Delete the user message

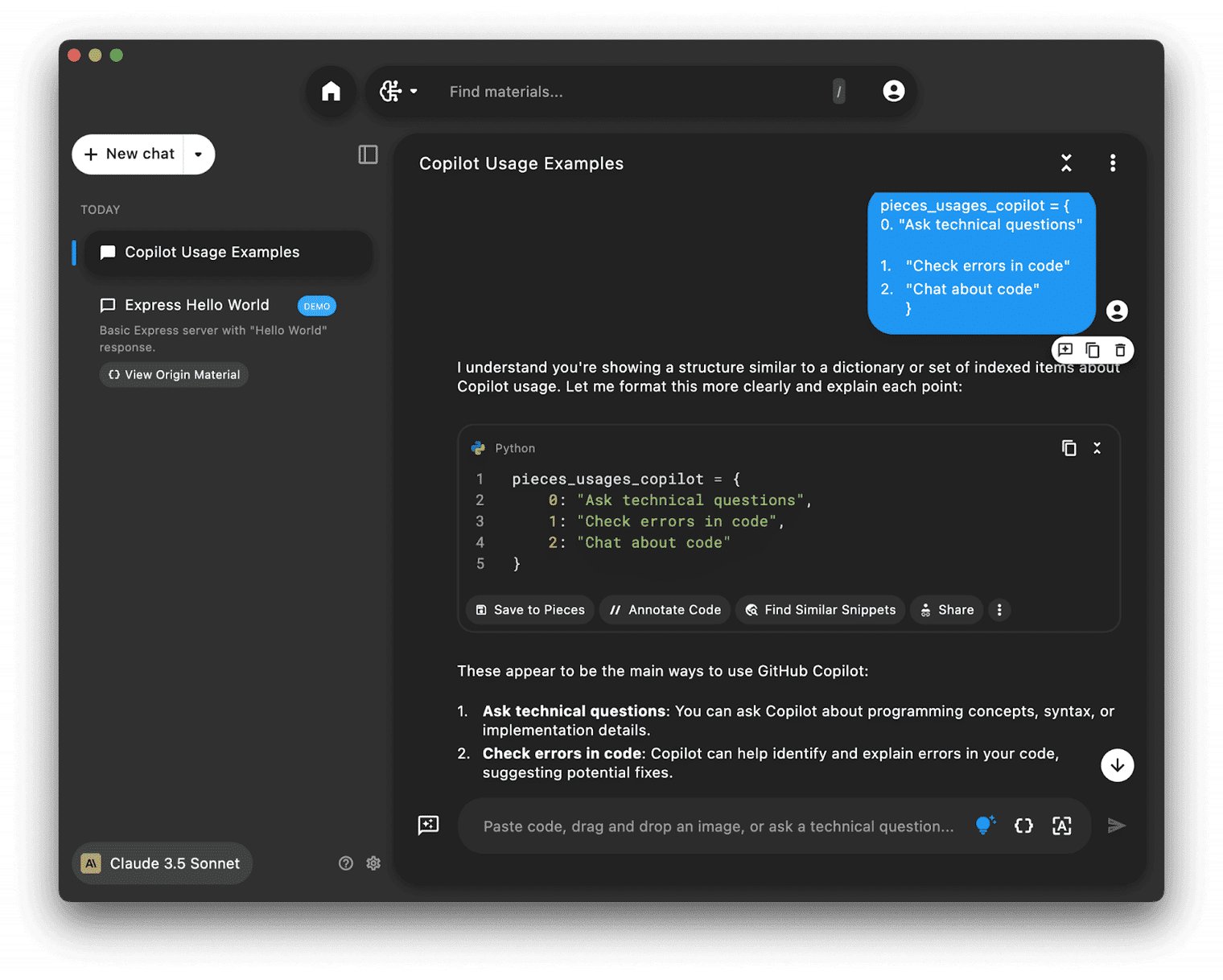point(1120,350)
